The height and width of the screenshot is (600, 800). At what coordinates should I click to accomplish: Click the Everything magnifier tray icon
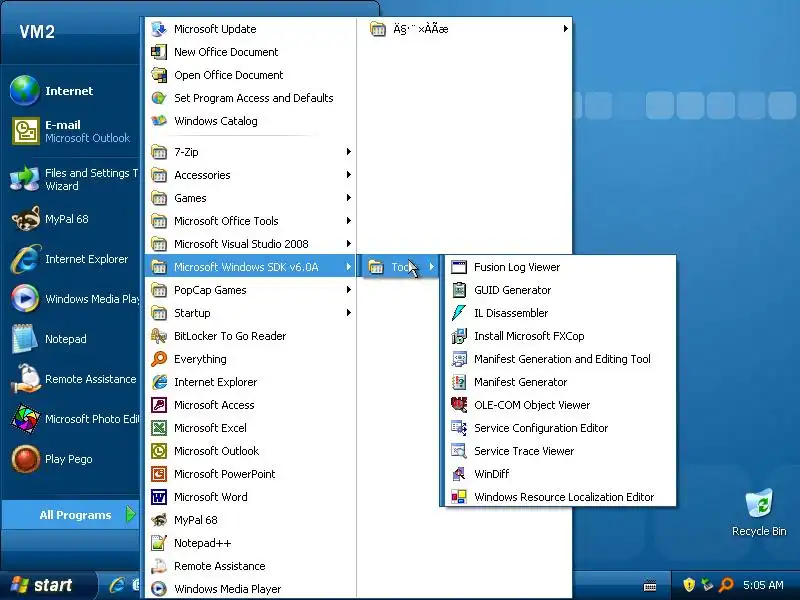click(726, 585)
